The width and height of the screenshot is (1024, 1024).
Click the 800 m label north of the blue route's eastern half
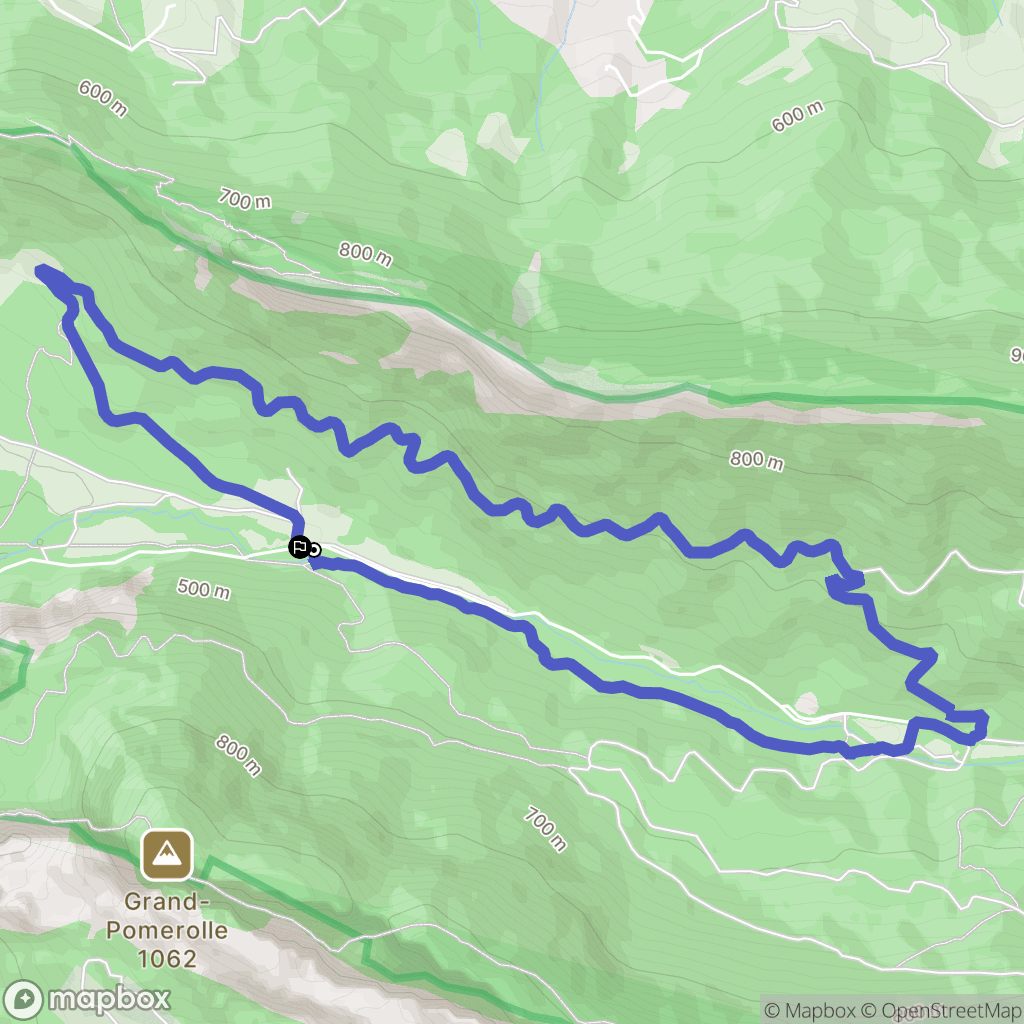tap(757, 460)
